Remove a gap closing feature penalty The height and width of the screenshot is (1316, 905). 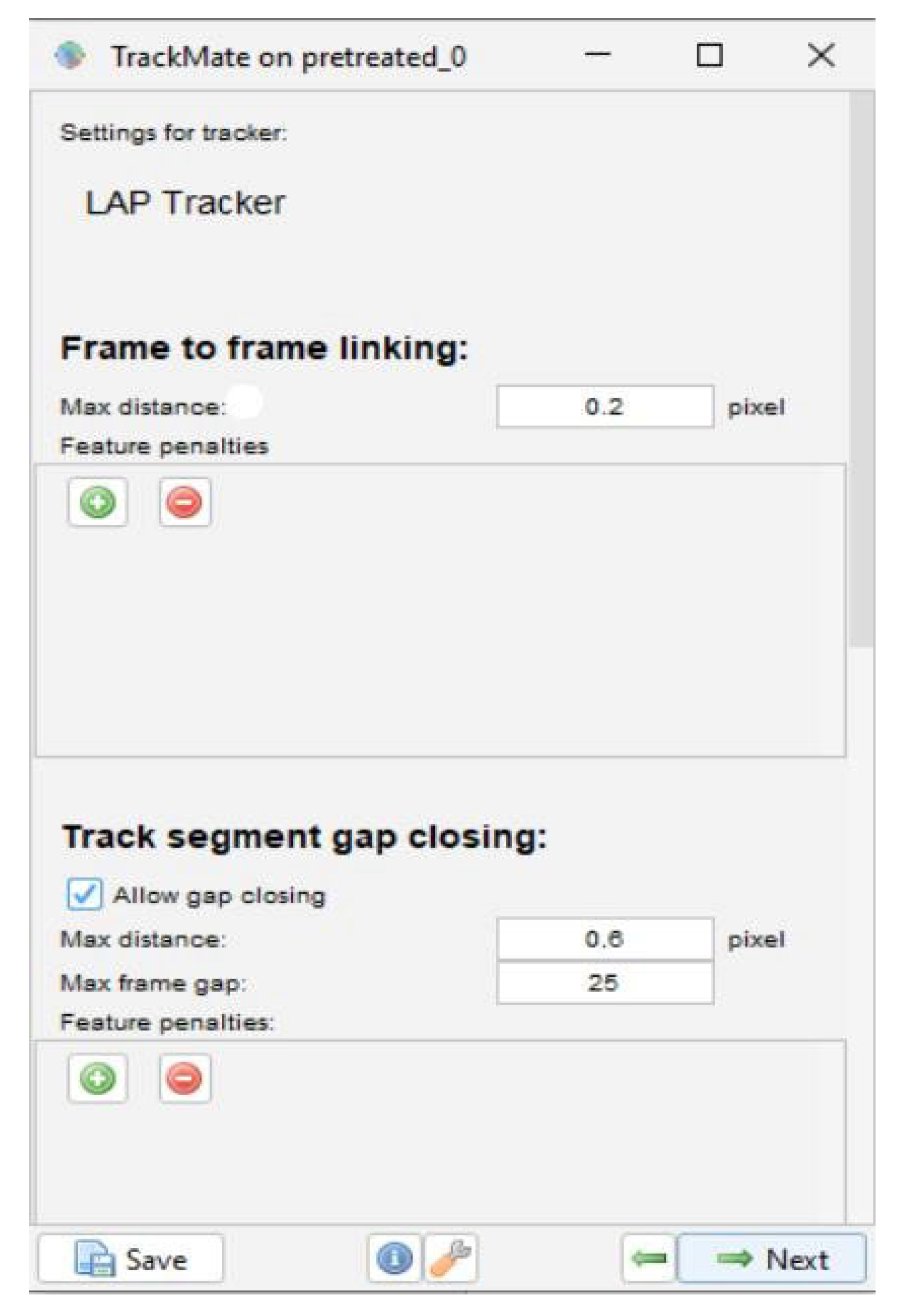pos(185,1078)
